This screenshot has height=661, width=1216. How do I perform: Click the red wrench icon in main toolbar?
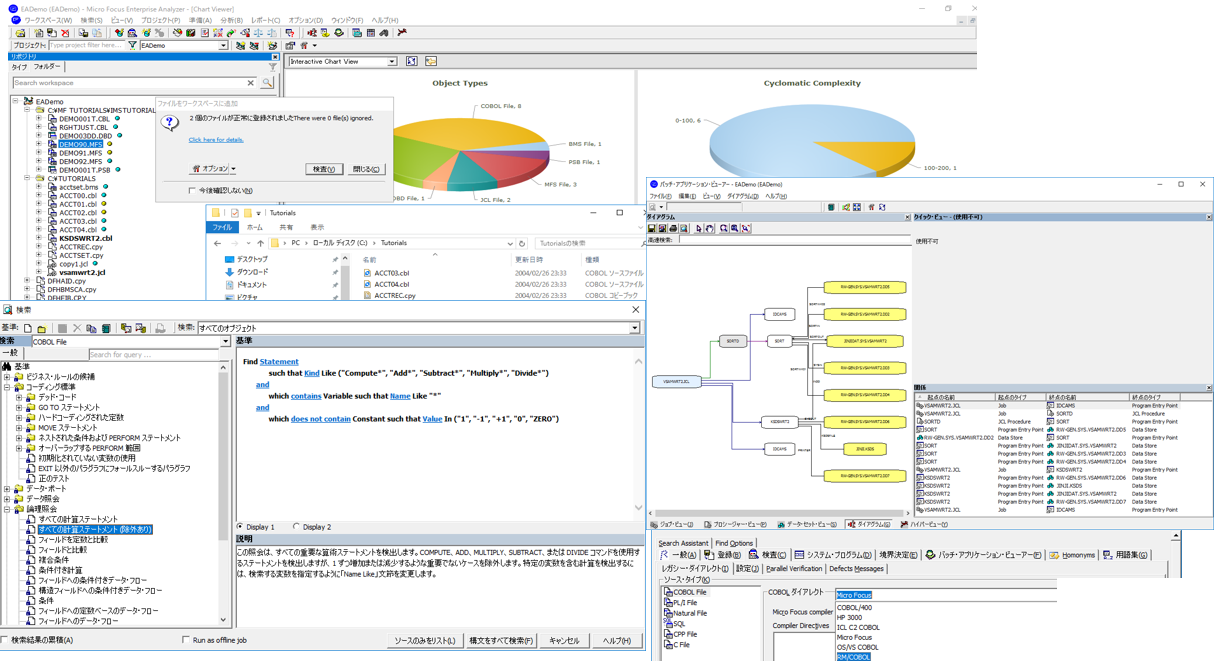402,33
